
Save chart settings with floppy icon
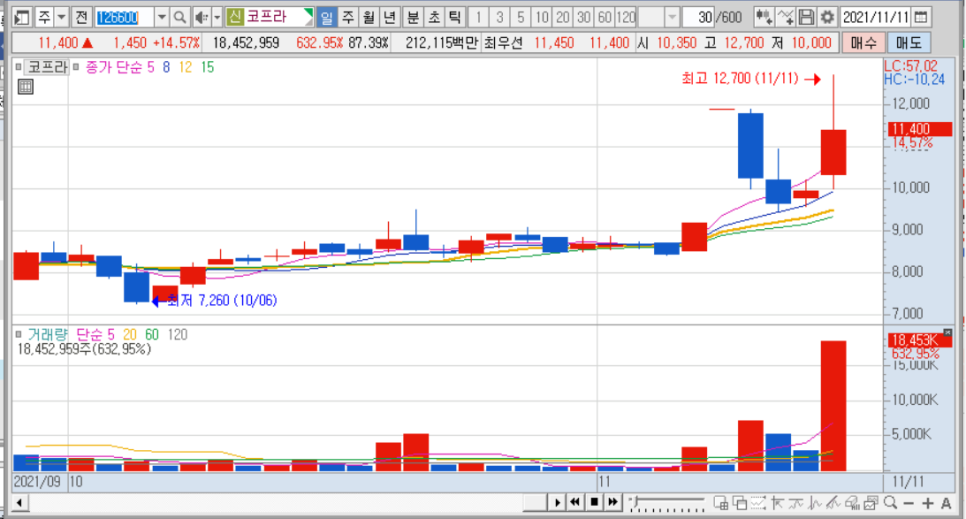tap(806, 17)
